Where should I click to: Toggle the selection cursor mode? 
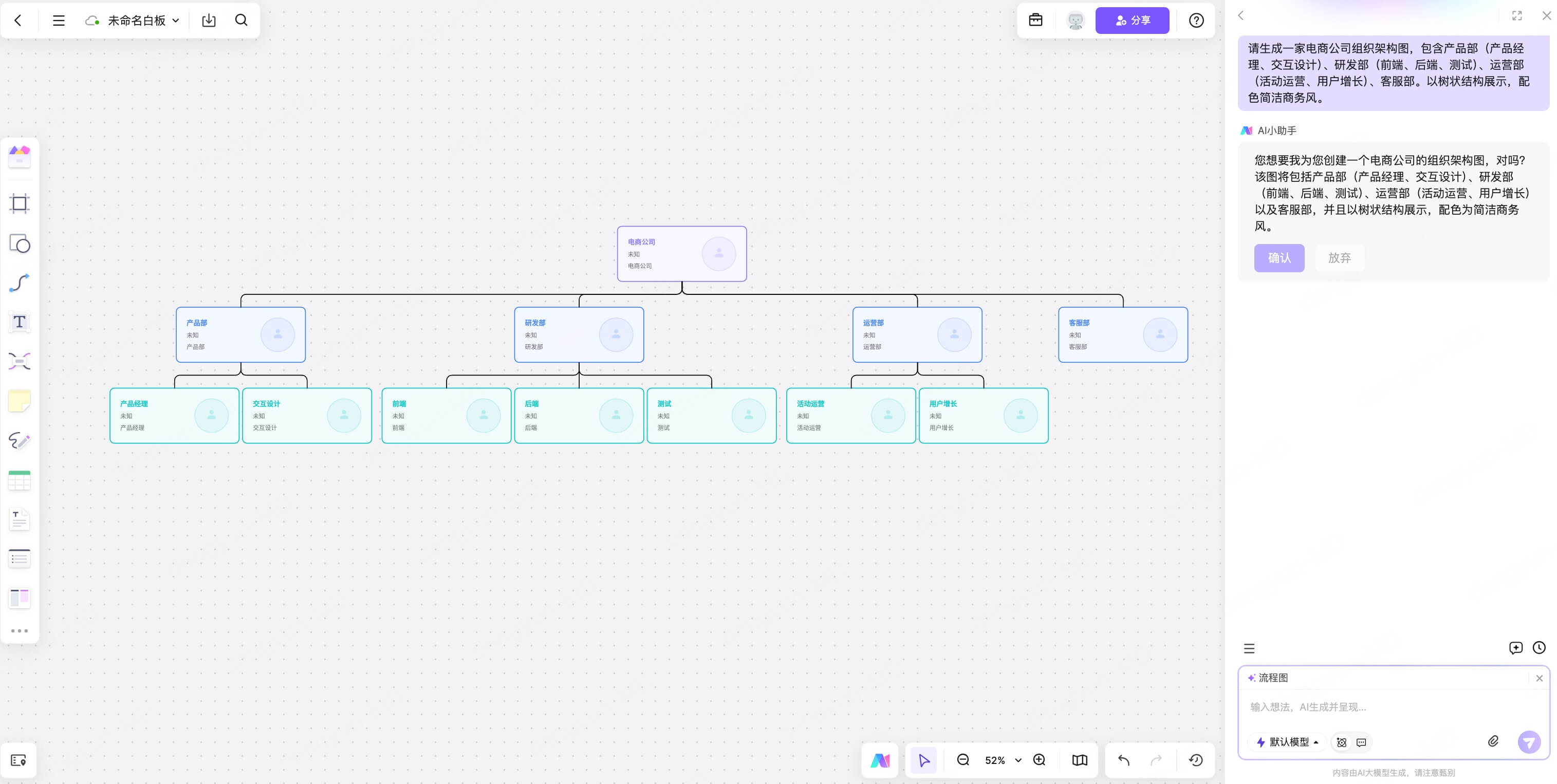pyautogui.click(x=923, y=760)
